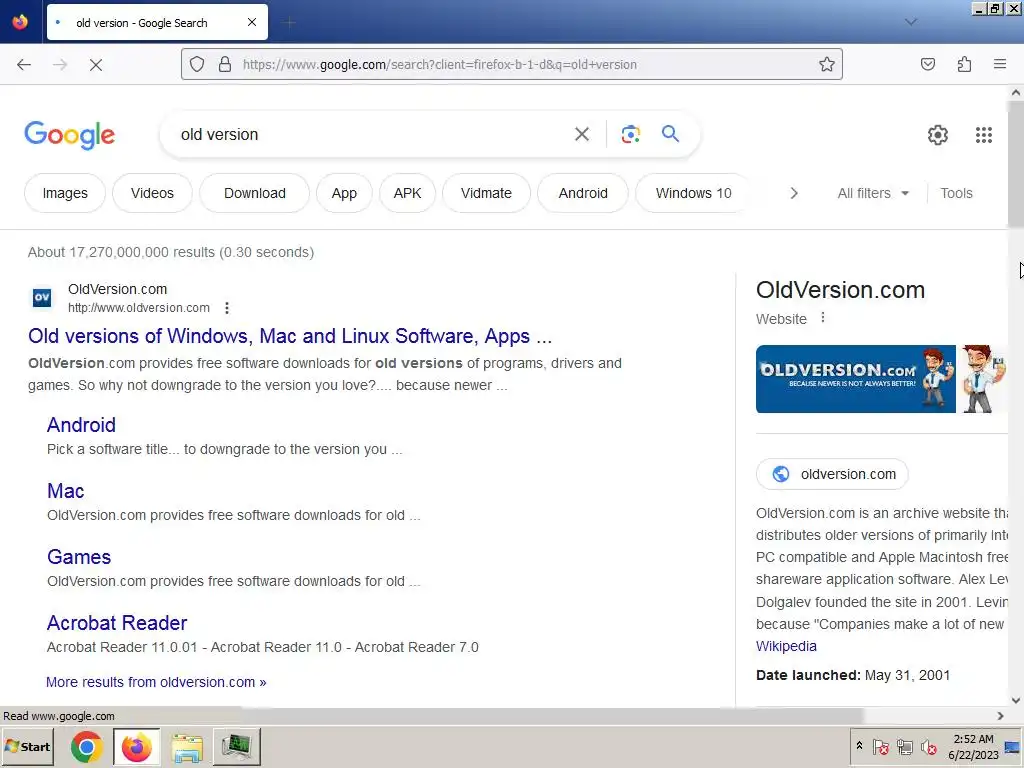Open three-dot menu next to Website label
The width and height of the screenshot is (1024, 768).
click(x=823, y=318)
